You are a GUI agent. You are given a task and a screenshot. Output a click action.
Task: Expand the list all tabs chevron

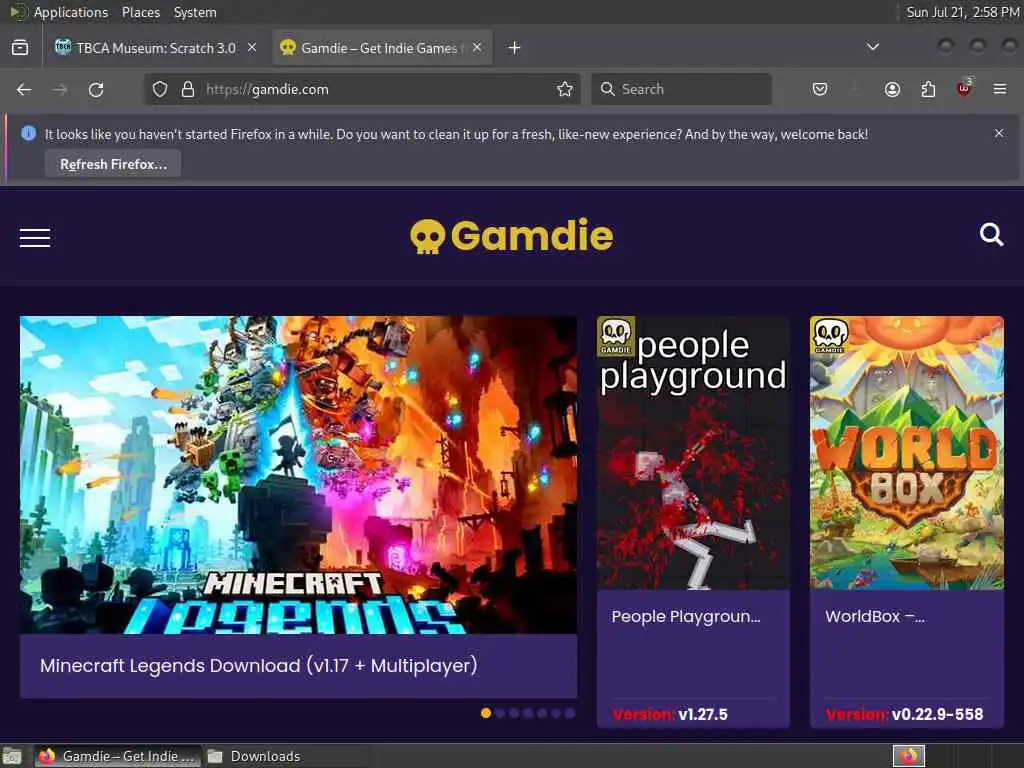872,47
